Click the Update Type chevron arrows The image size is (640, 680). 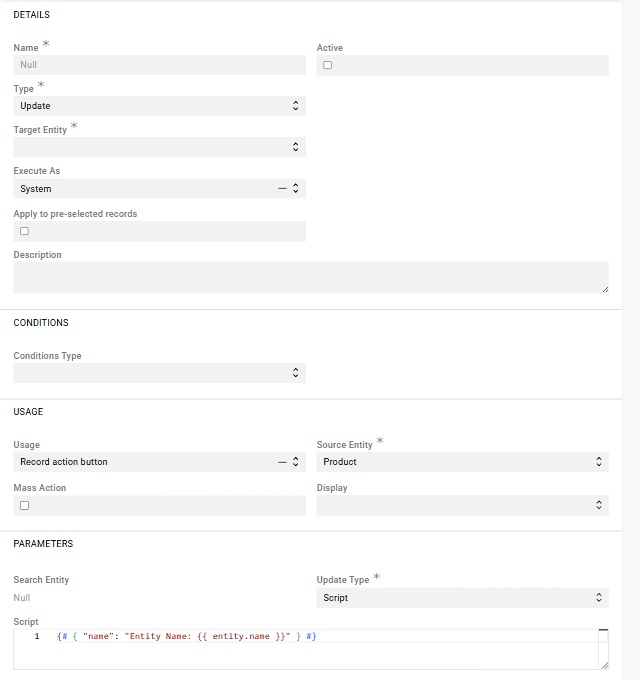click(x=598, y=598)
